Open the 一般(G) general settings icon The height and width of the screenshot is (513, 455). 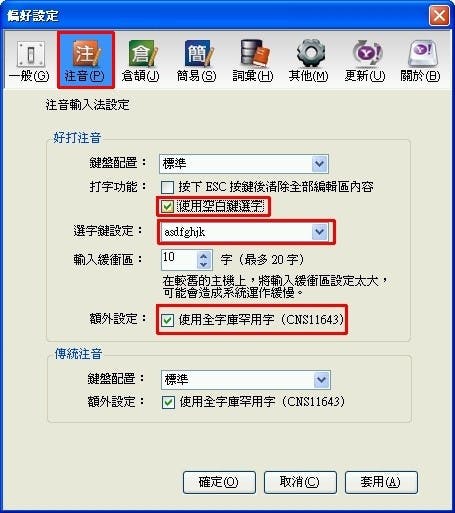click(29, 61)
